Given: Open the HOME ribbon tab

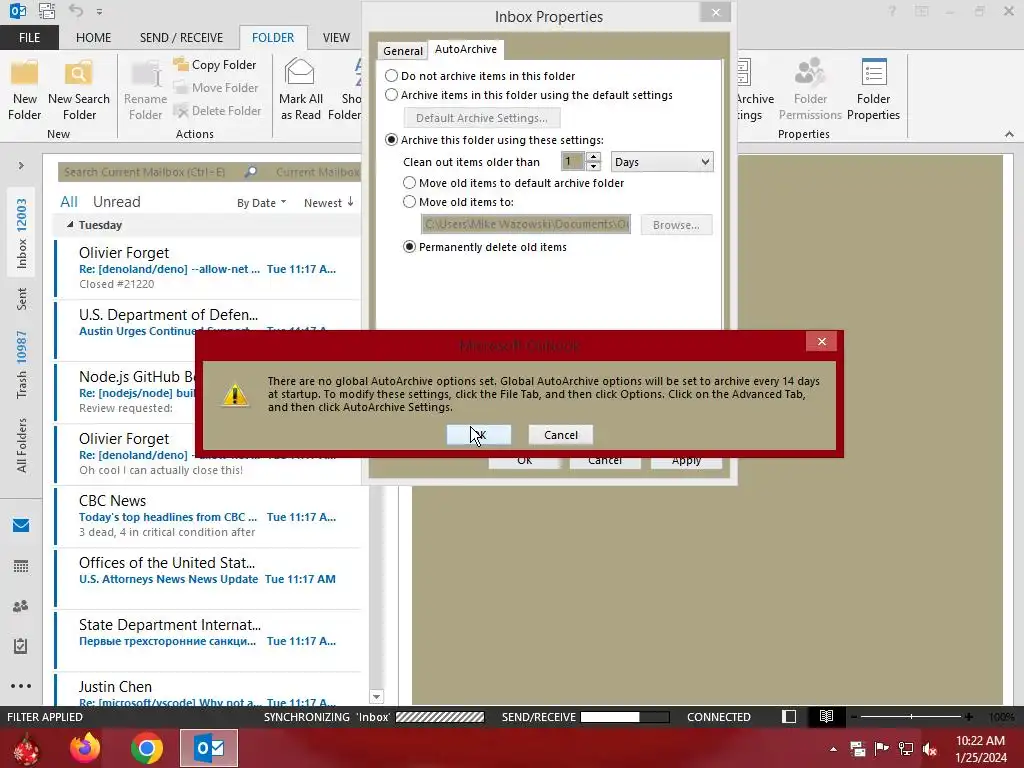Looking at the screenshot, I should click(x=93, y=37).
